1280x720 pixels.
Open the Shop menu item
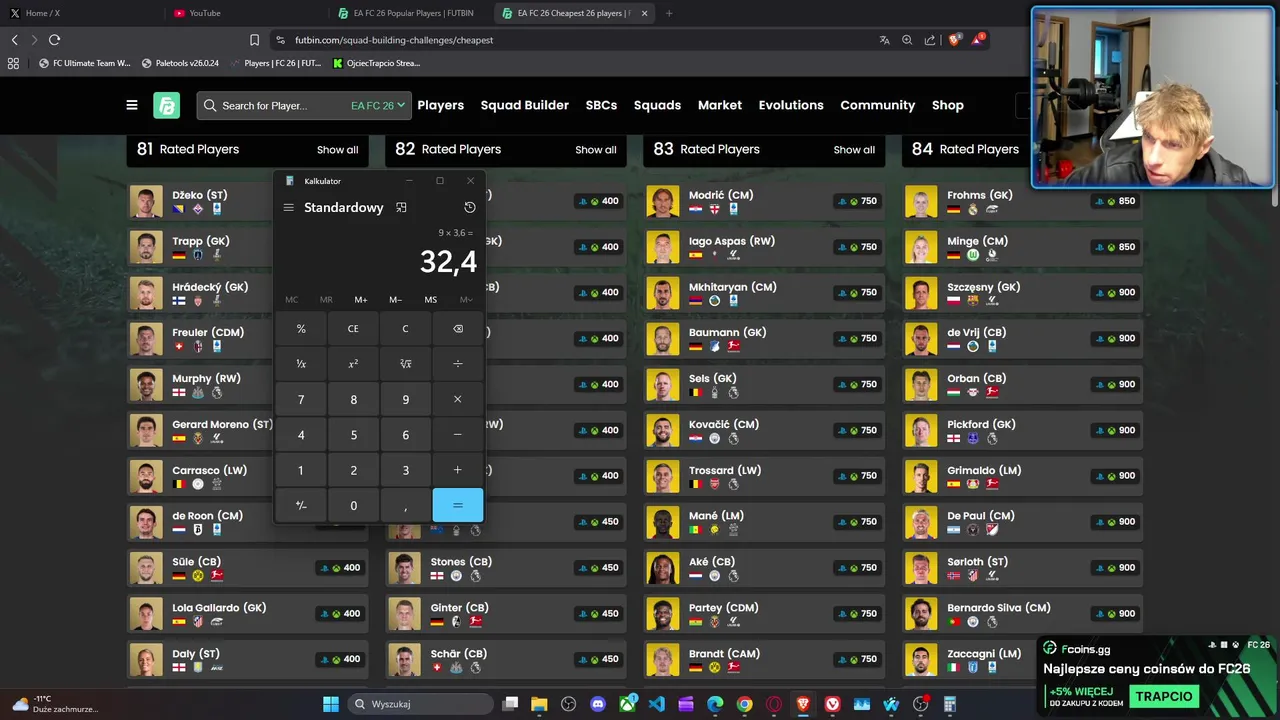pos(948,105)
